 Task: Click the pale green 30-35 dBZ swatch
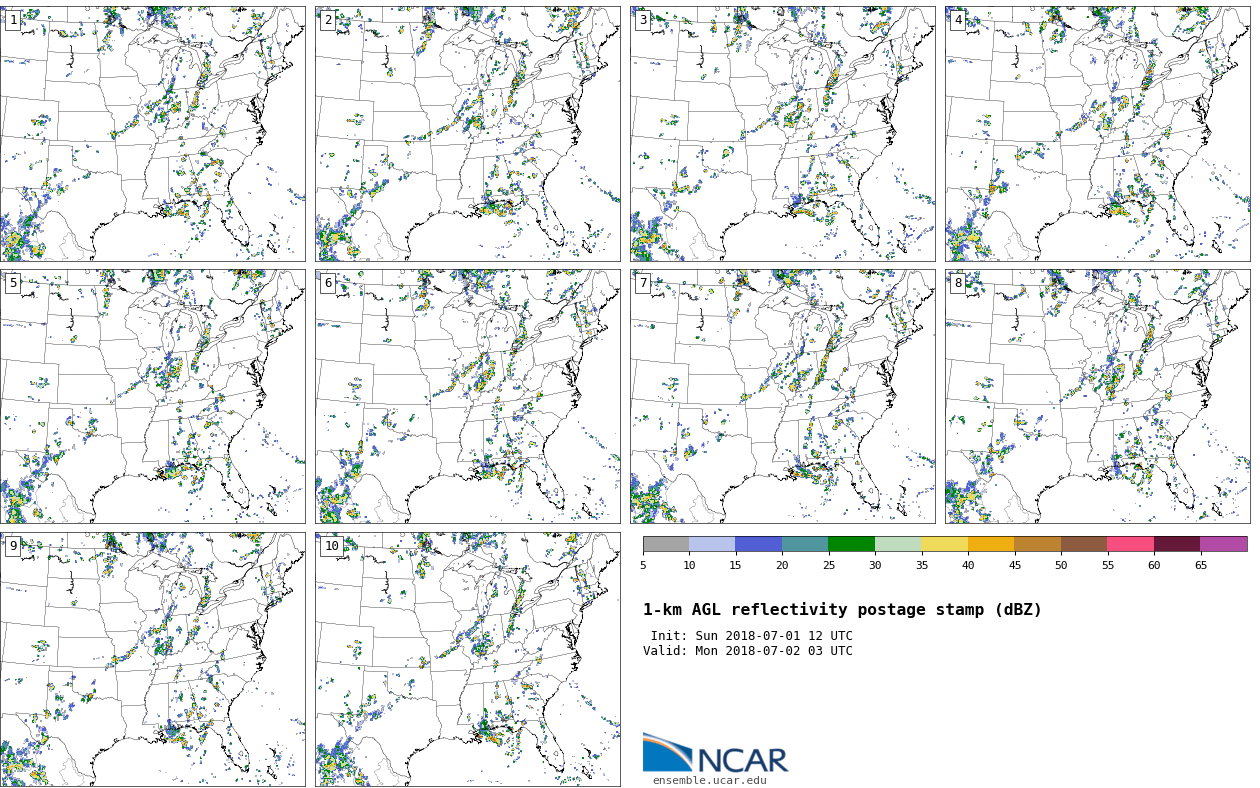click(898, 544)
